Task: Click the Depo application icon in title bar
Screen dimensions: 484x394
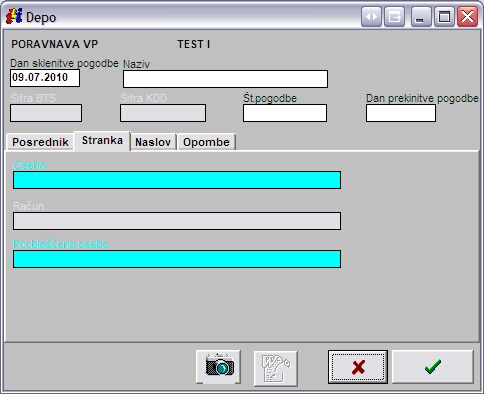Action: point(14,16)
